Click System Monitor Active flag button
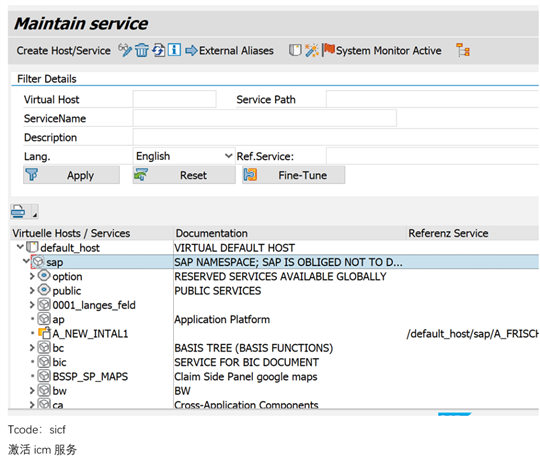Image resolution: width=540 pixels, height=461 pixels. click(382, 50)
